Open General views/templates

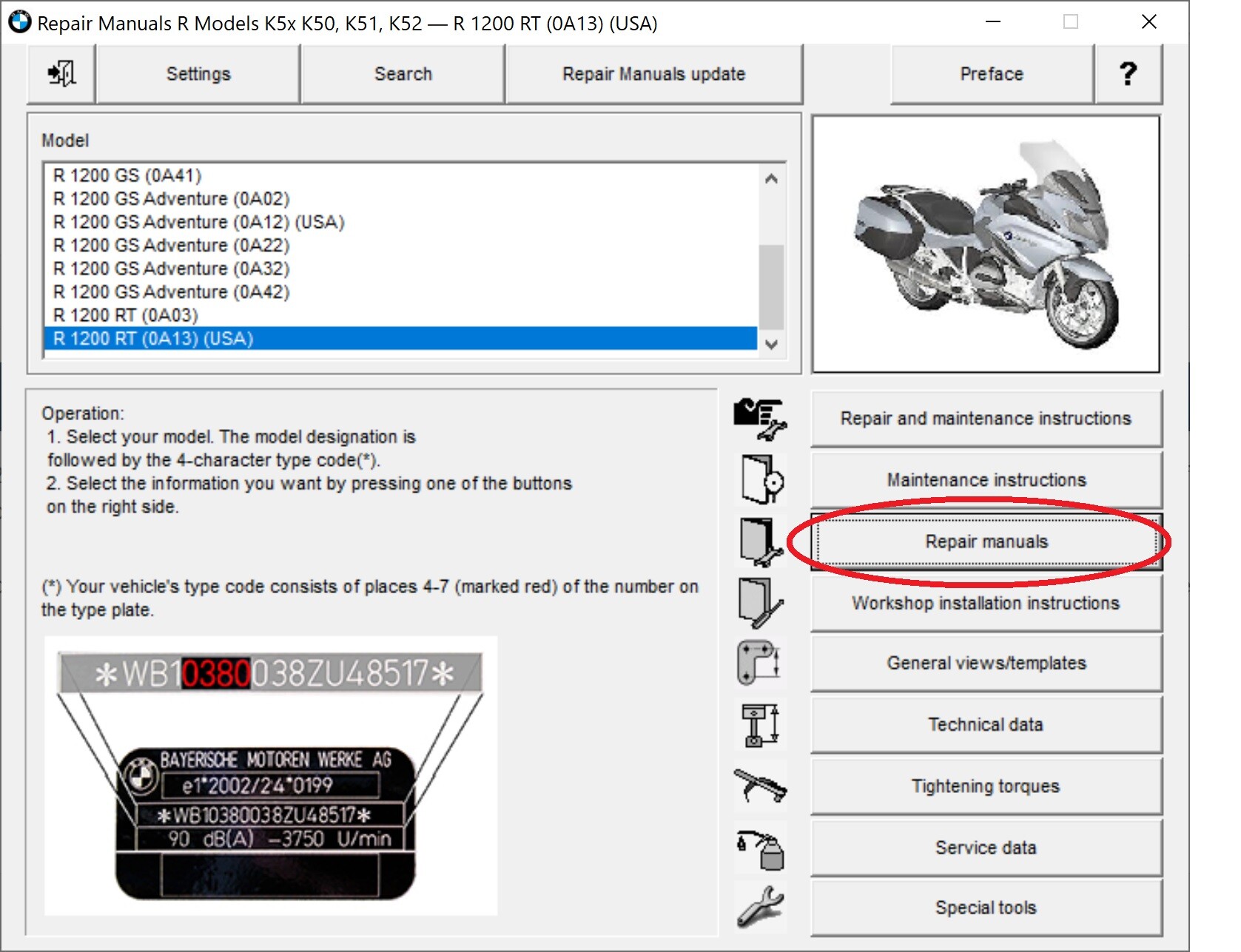click(x=986, y=664)
